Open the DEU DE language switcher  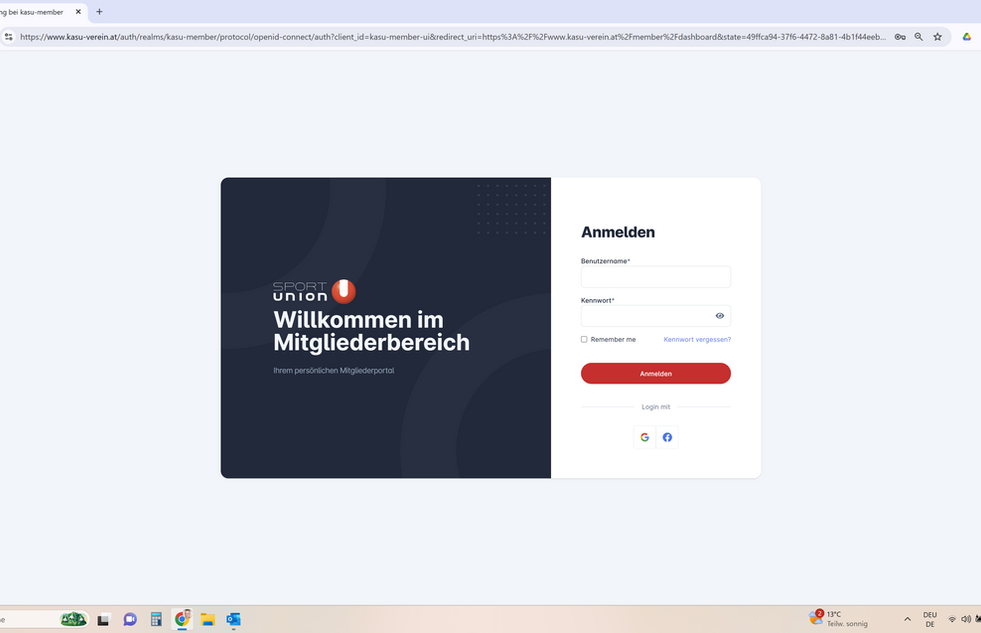coord(930,619)
